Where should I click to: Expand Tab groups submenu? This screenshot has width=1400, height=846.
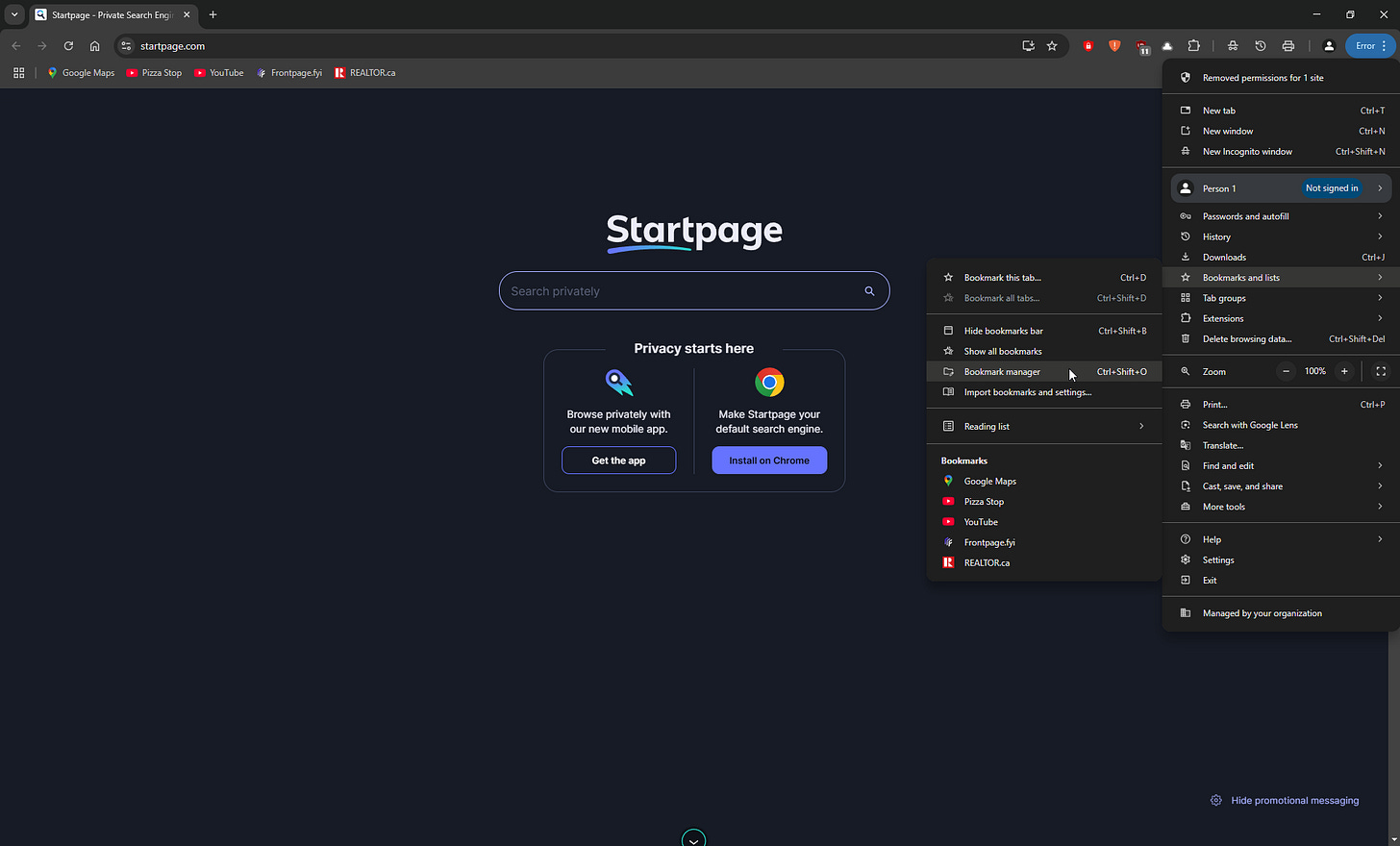point(1282,298)
